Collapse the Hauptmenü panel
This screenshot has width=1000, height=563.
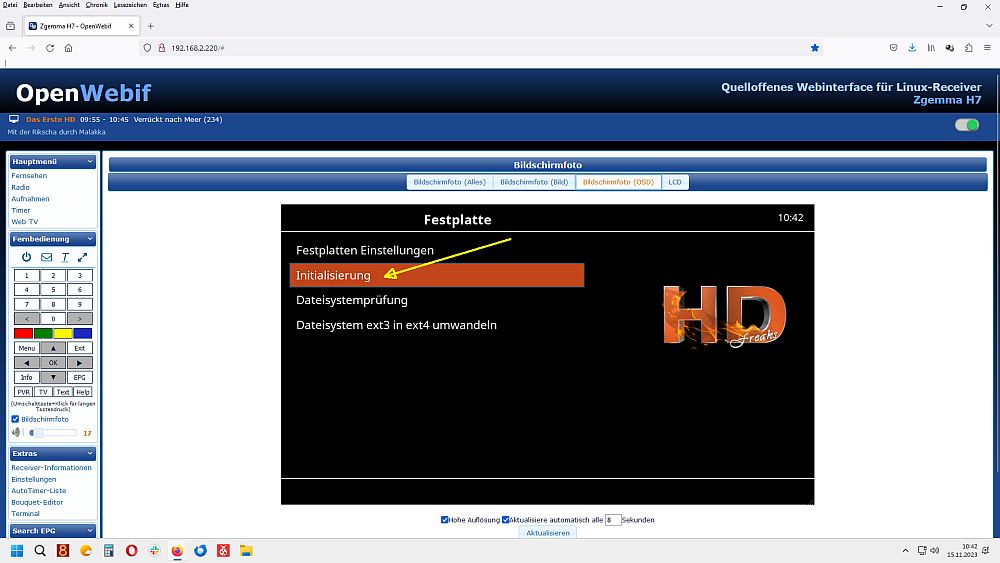pyautogui.click(x=90, y=161)
